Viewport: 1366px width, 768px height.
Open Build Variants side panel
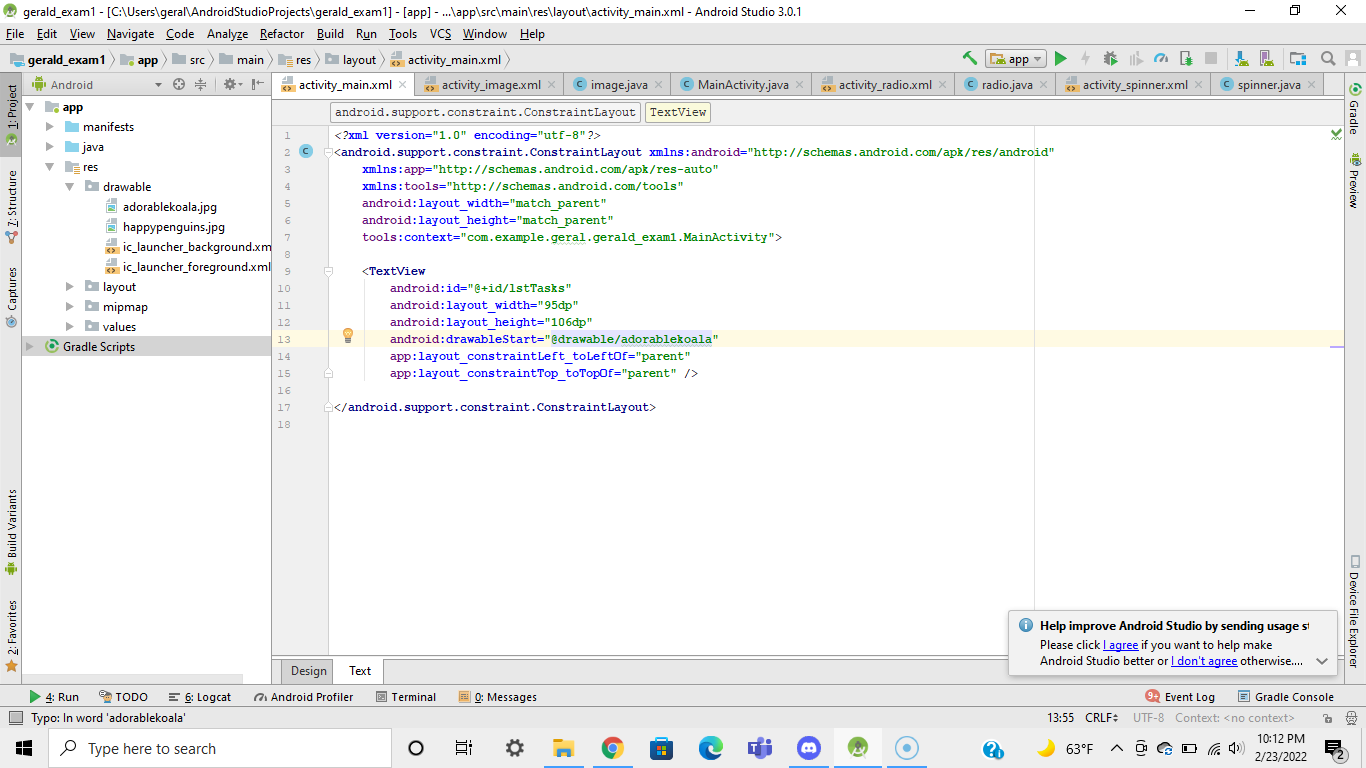[x=12, y=532]
